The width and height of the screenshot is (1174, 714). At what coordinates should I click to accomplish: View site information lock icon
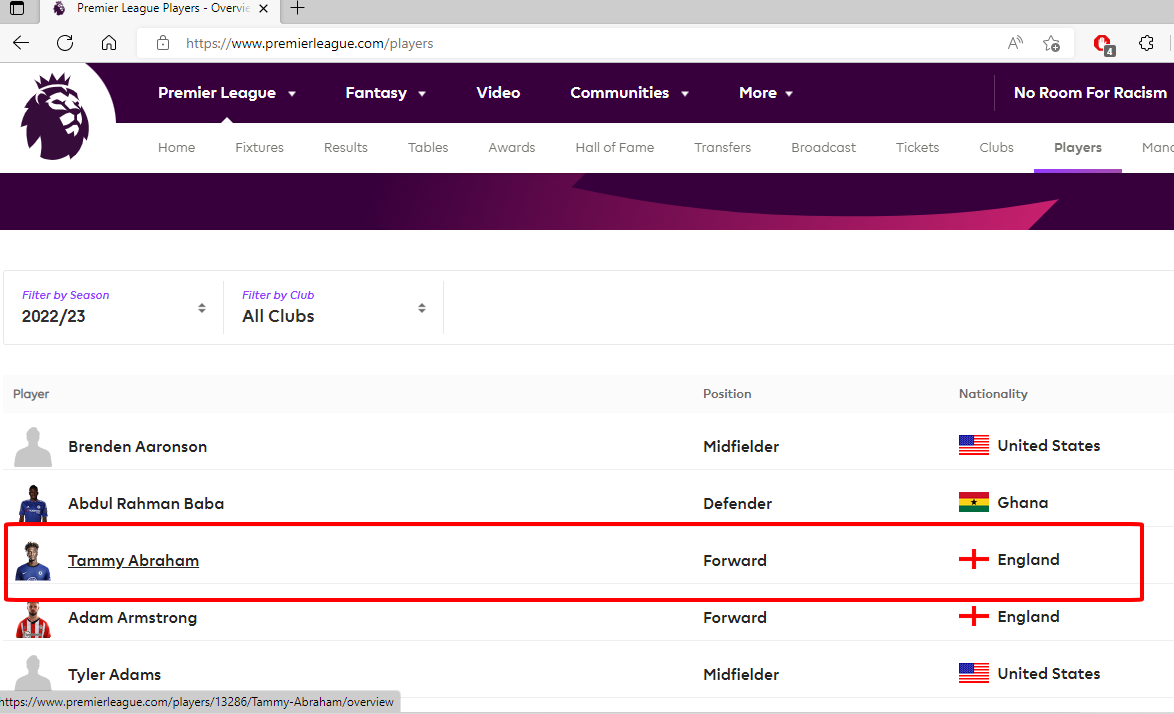pos(162,43)
